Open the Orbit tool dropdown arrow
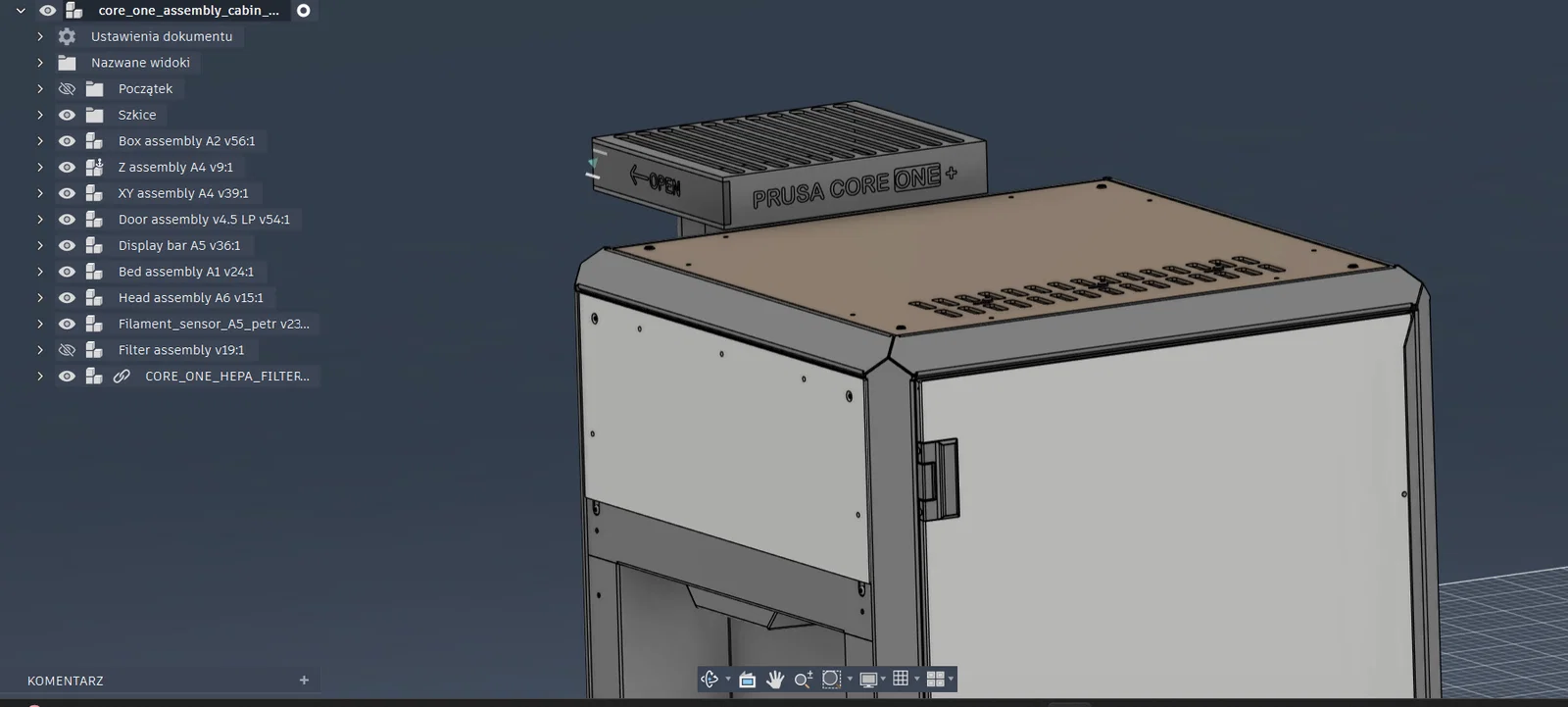Screen dimensions: 1568x707 click(x=727, y=680)
